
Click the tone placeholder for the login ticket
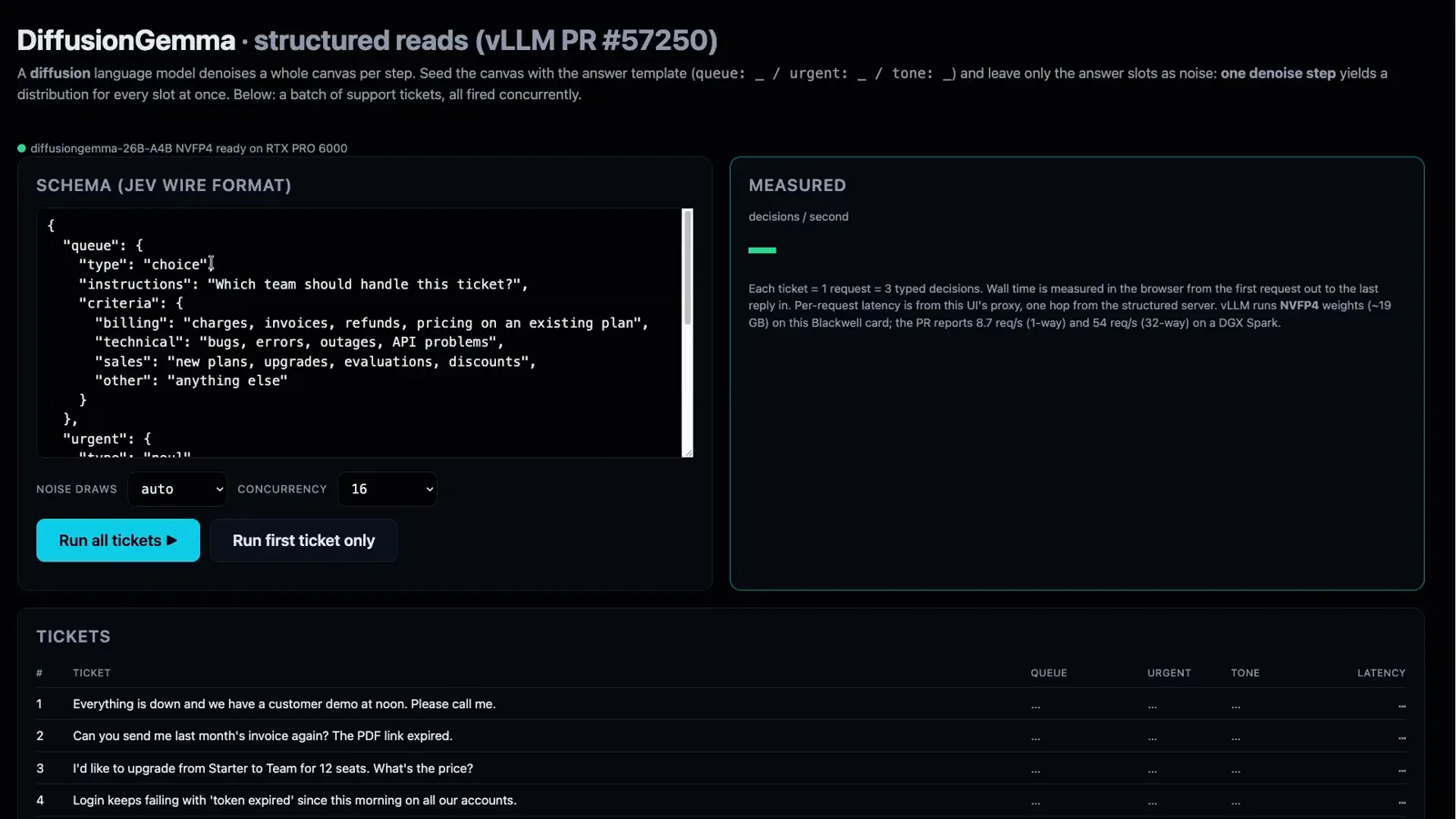coord(1236,803)
